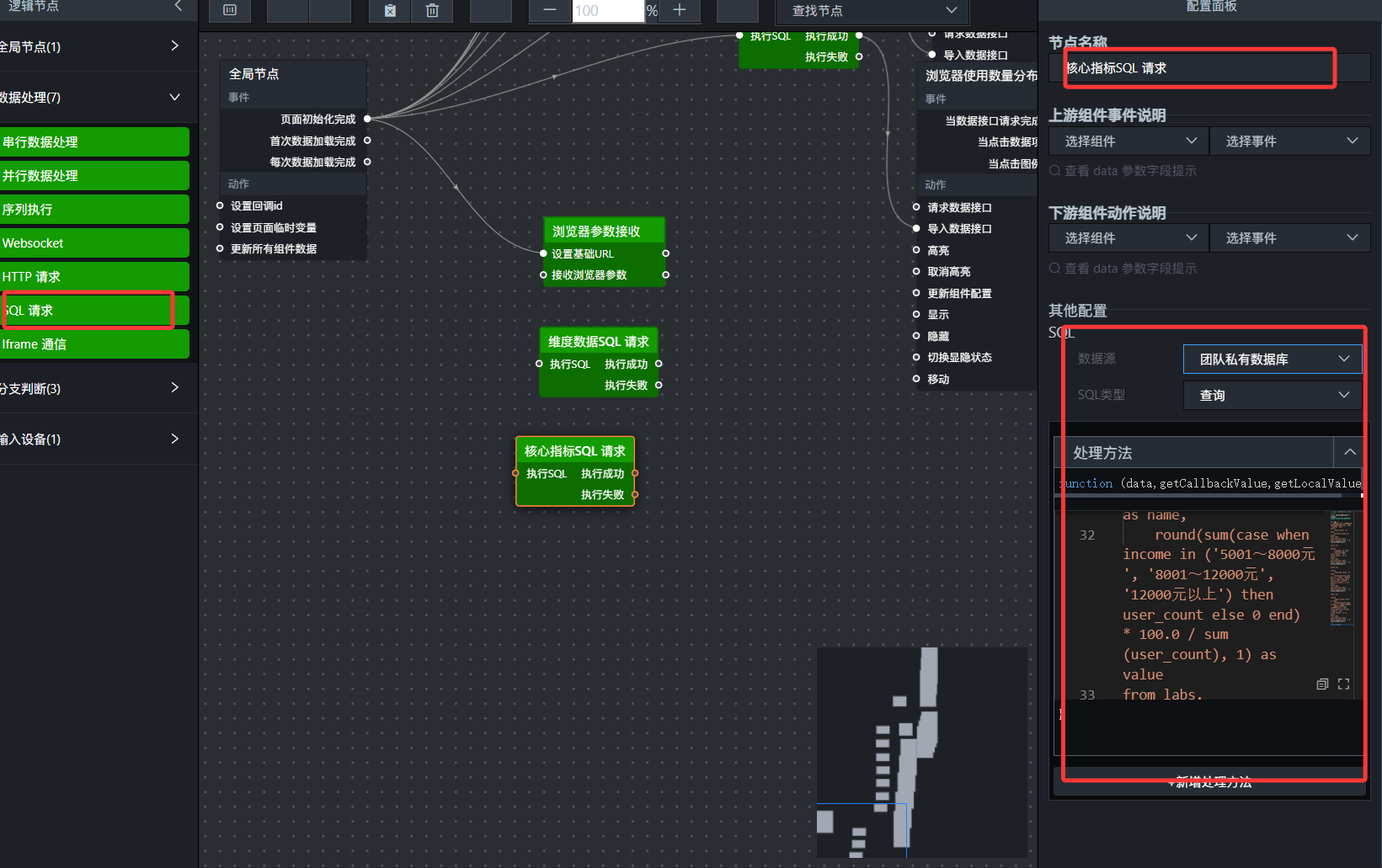Click the code editor fullscreen icon
The height and width of the screenshot is (868, 1382).
[x=1343, y=684]
